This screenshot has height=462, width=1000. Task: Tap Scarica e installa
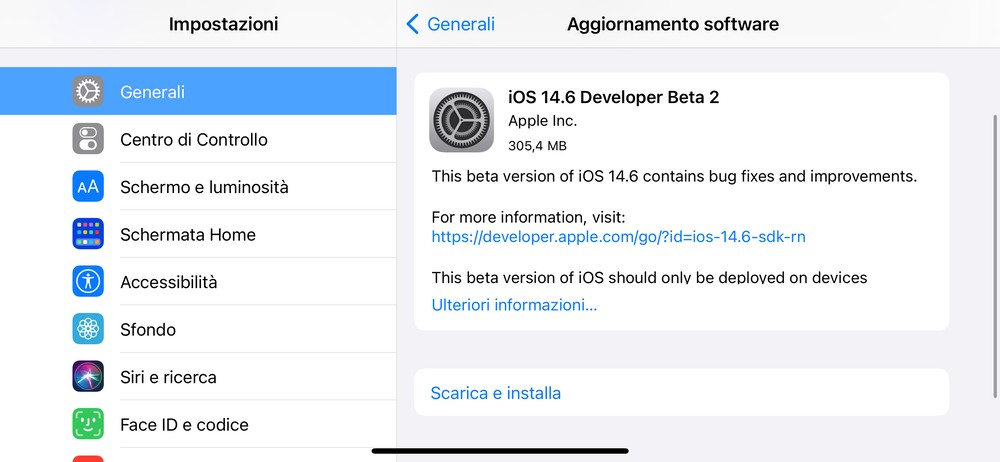(681, 392)
